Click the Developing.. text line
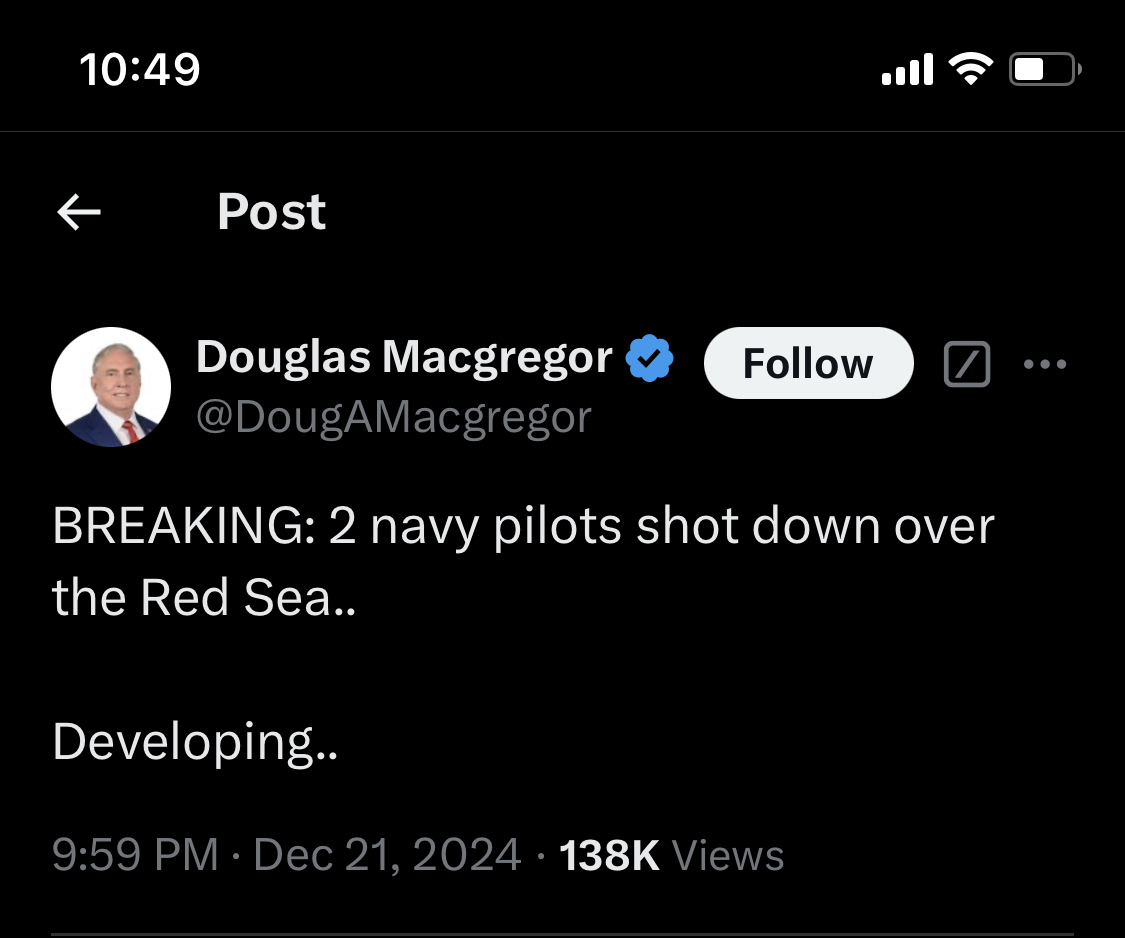The width and height of the screenshot is (1125, 938). pos(195,741)
